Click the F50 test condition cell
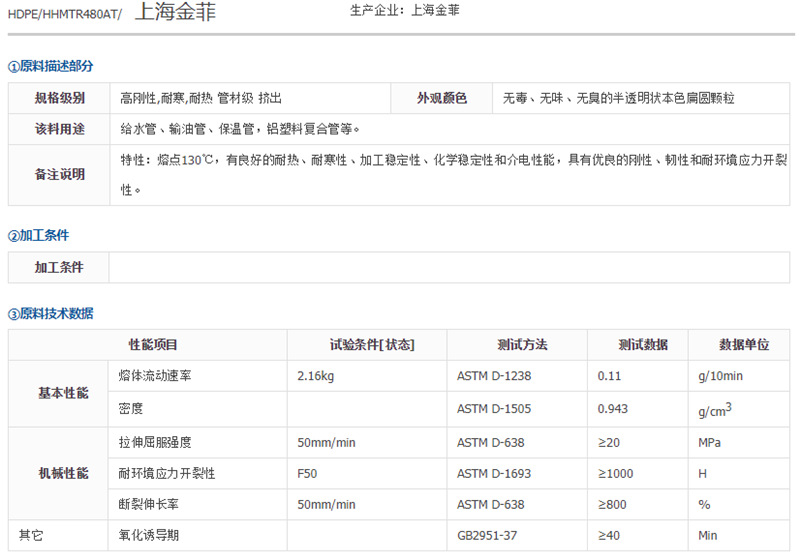Screen dimensions: 800x560 coord(367,473)
